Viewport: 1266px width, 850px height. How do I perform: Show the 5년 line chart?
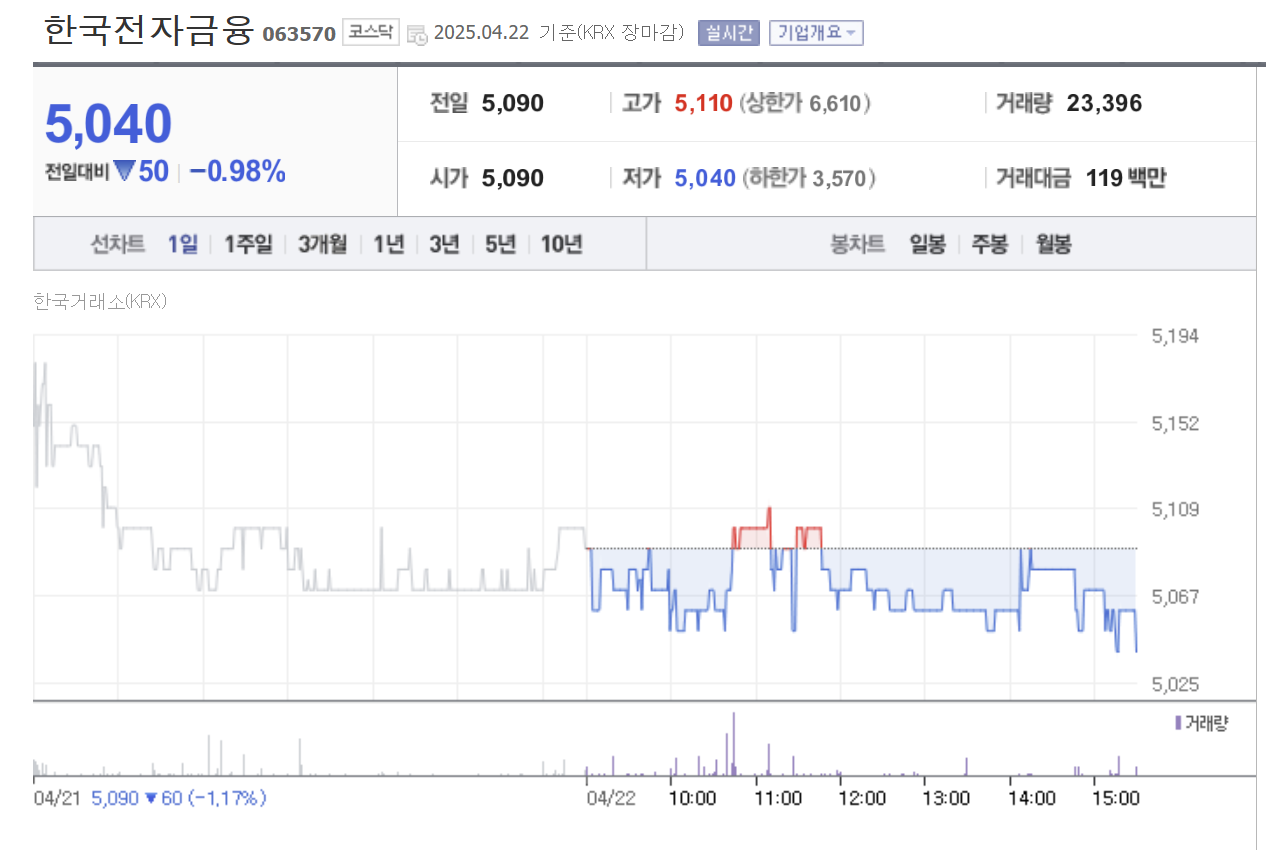(x=500, y=244)
